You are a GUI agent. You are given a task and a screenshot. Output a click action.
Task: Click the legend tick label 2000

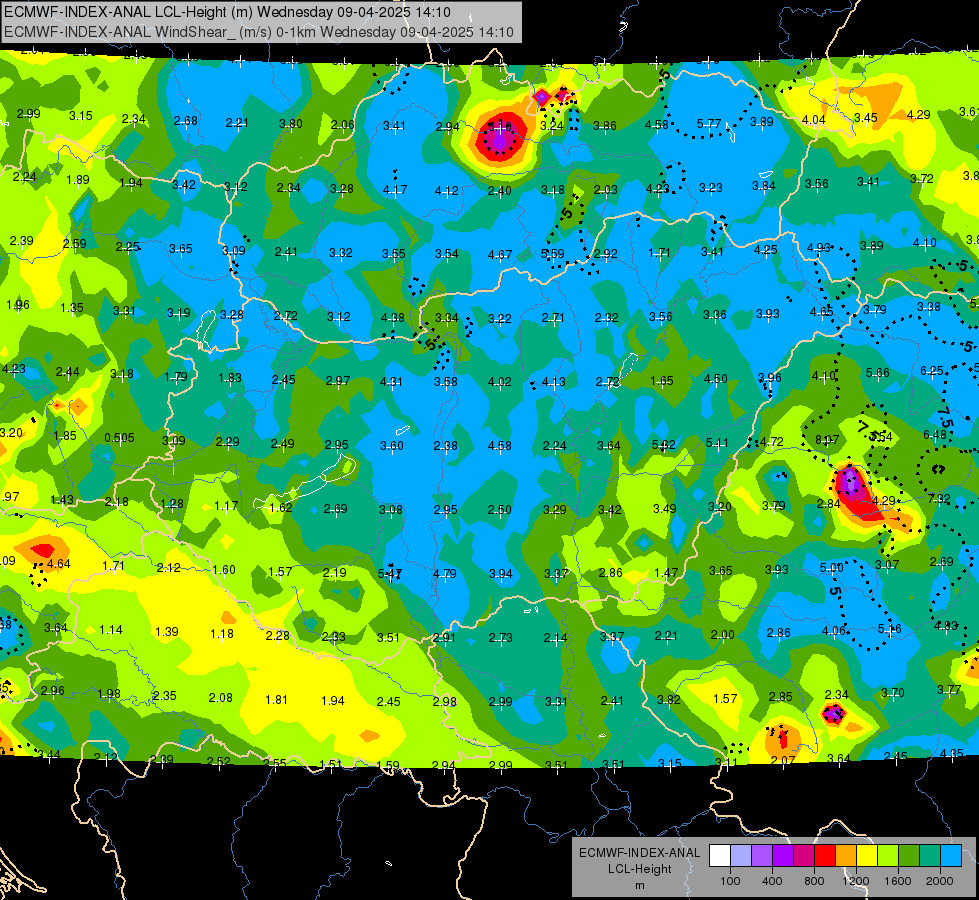[940, 881]
